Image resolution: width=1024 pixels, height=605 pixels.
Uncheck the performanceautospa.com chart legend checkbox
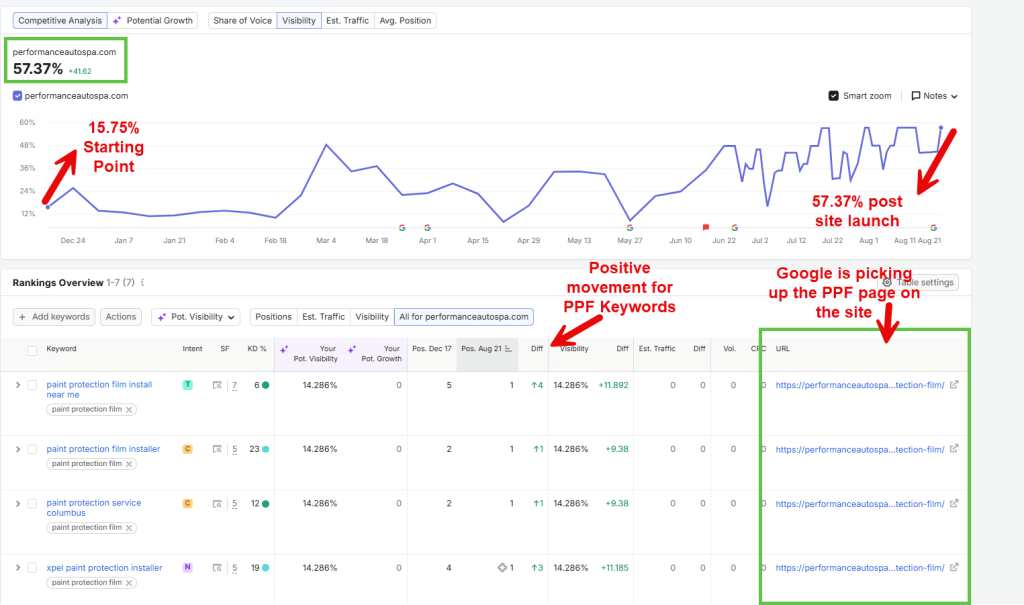(18, 95)
